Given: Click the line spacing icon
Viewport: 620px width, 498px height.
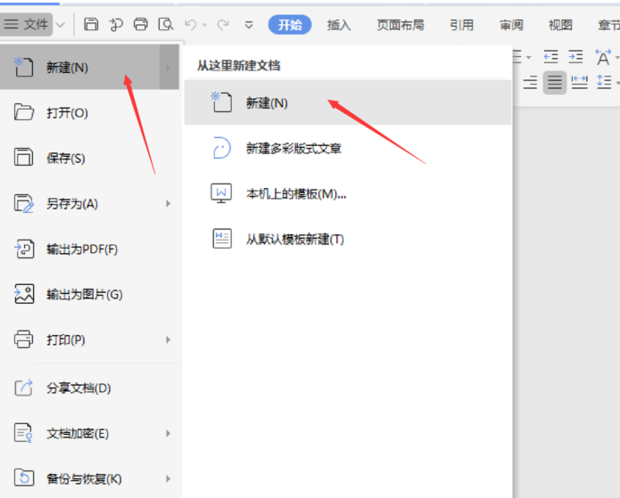Looking at the screenshot, I should [x=604, y=82].
